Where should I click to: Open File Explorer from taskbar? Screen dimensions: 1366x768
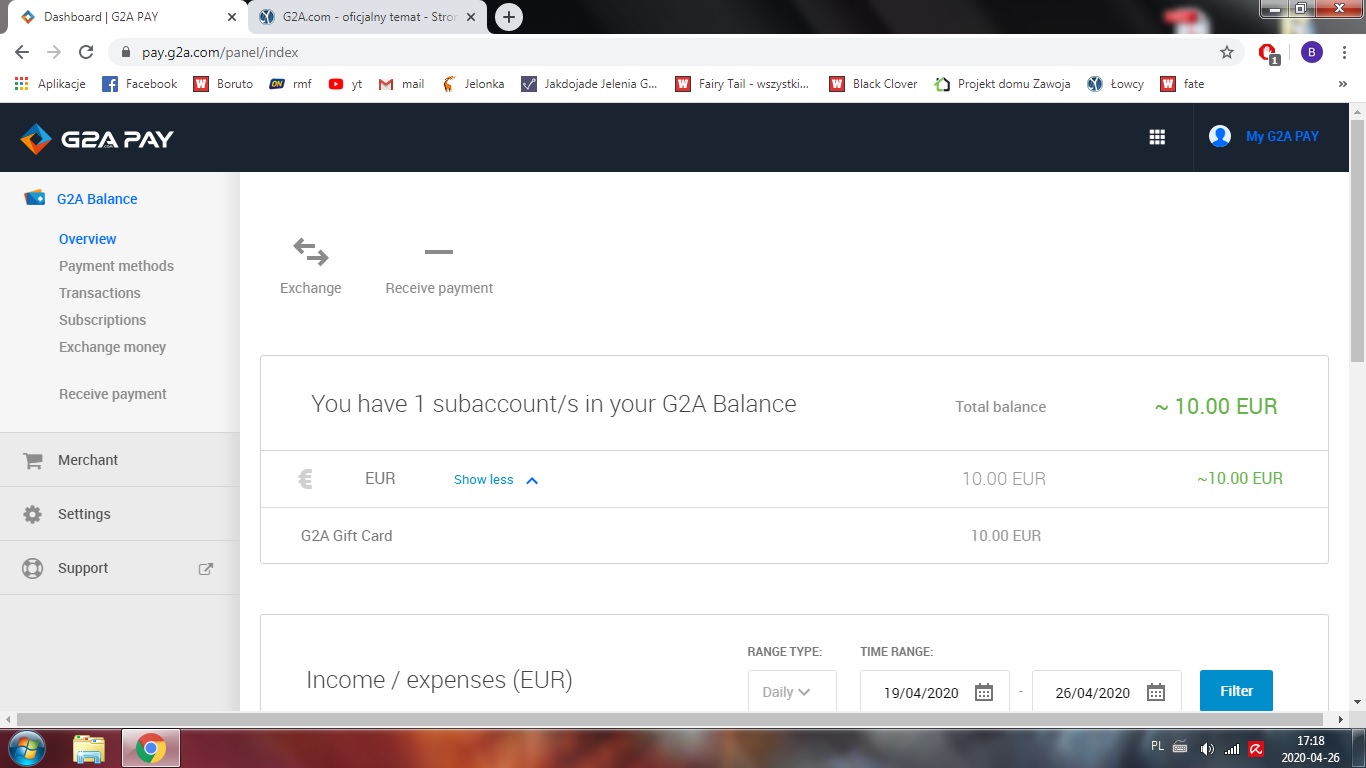89,748
